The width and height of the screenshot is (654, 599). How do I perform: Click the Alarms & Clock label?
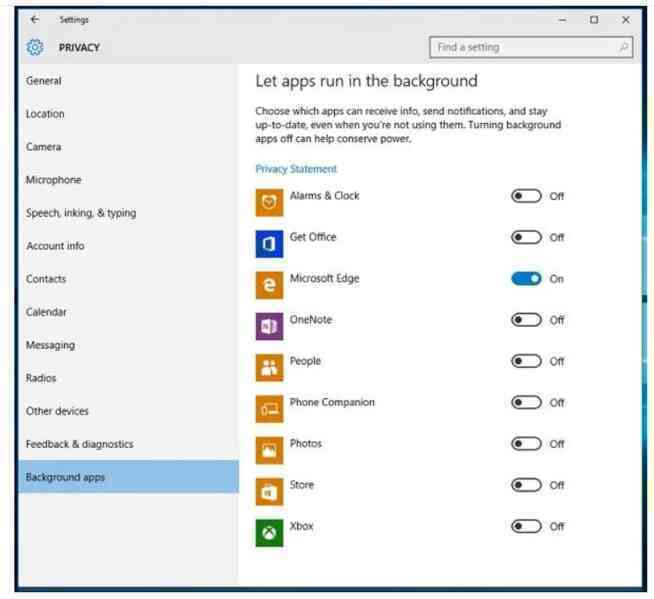[x=324, y=196]
